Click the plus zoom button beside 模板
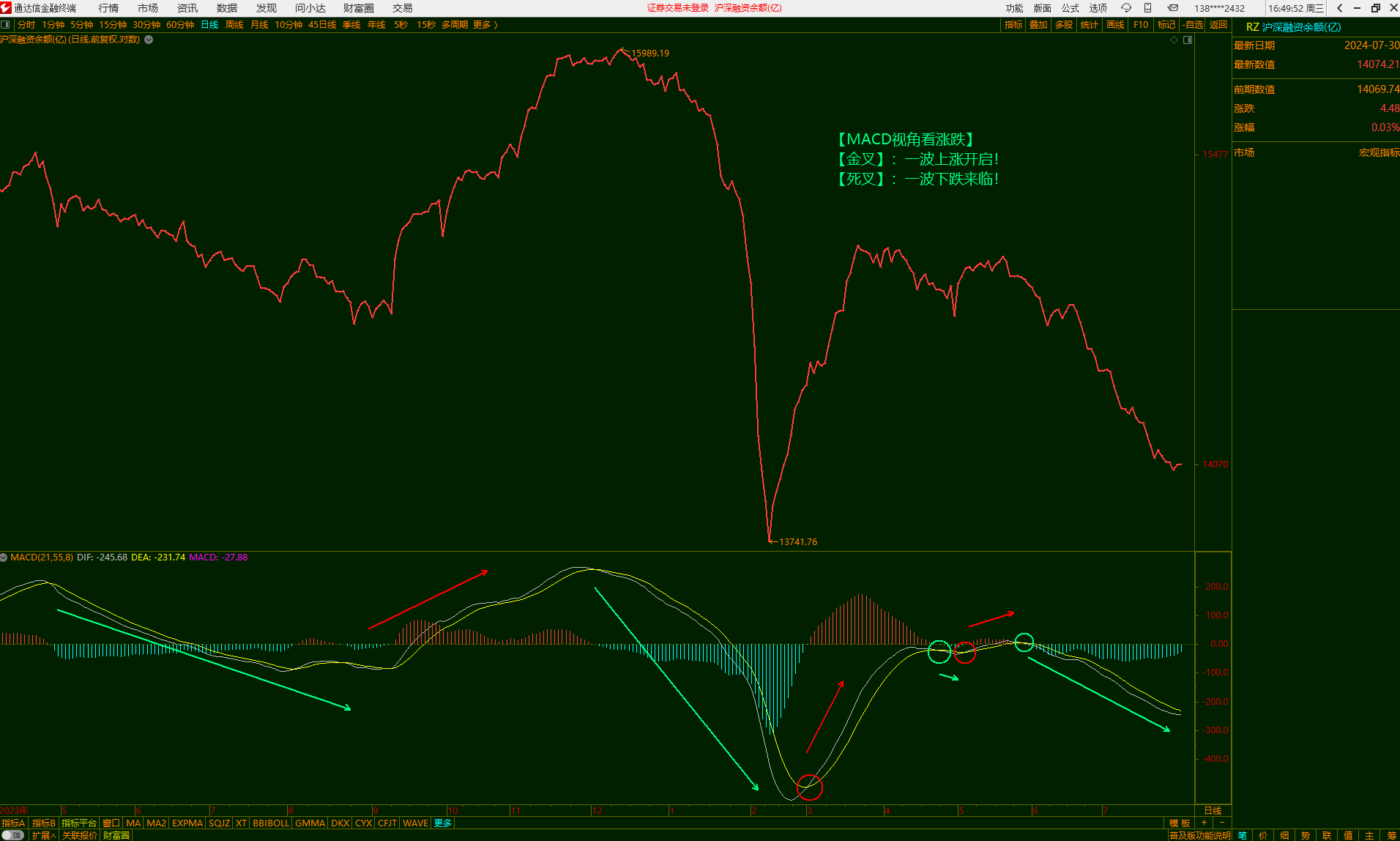Viewport: 1400px width, 841px height. (x=1204, y=823)
